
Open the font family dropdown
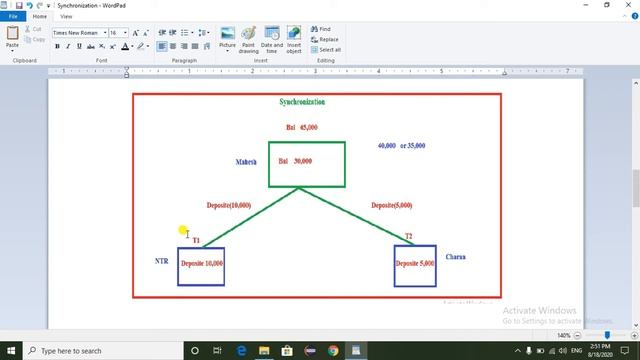point(105,33)
